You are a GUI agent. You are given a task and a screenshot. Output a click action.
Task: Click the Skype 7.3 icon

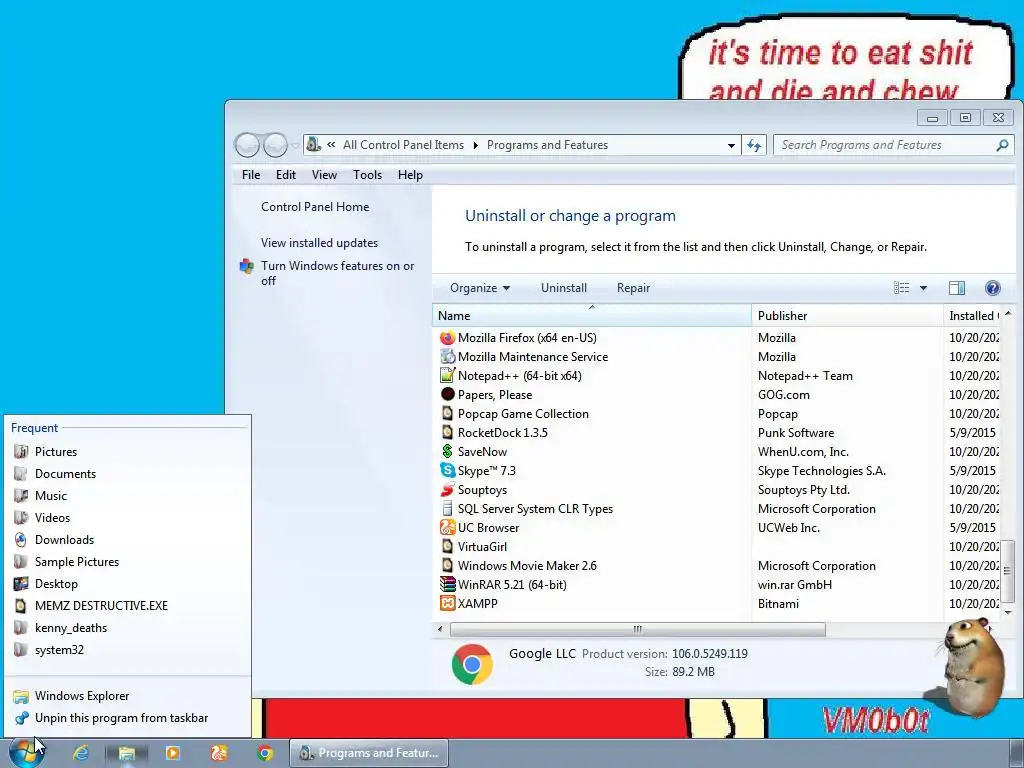pos(447,470)
